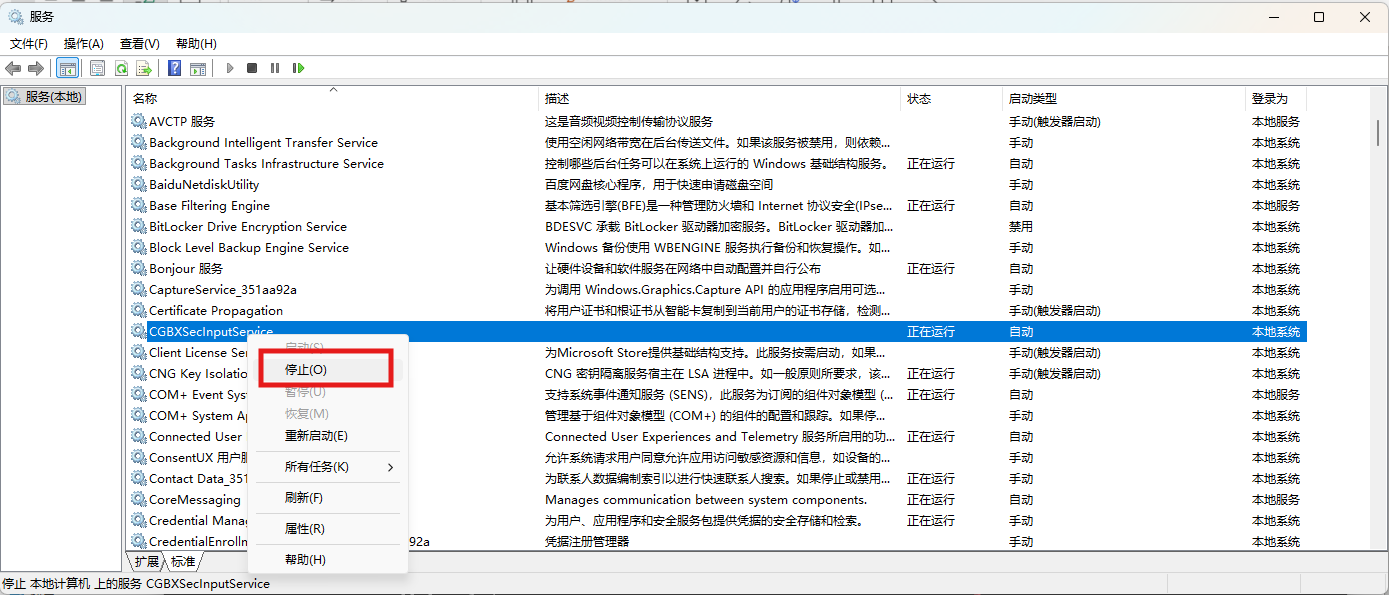Click the Restart Service toolbar icon
The height and width of the screenshot is (595, 1389).
298,68
